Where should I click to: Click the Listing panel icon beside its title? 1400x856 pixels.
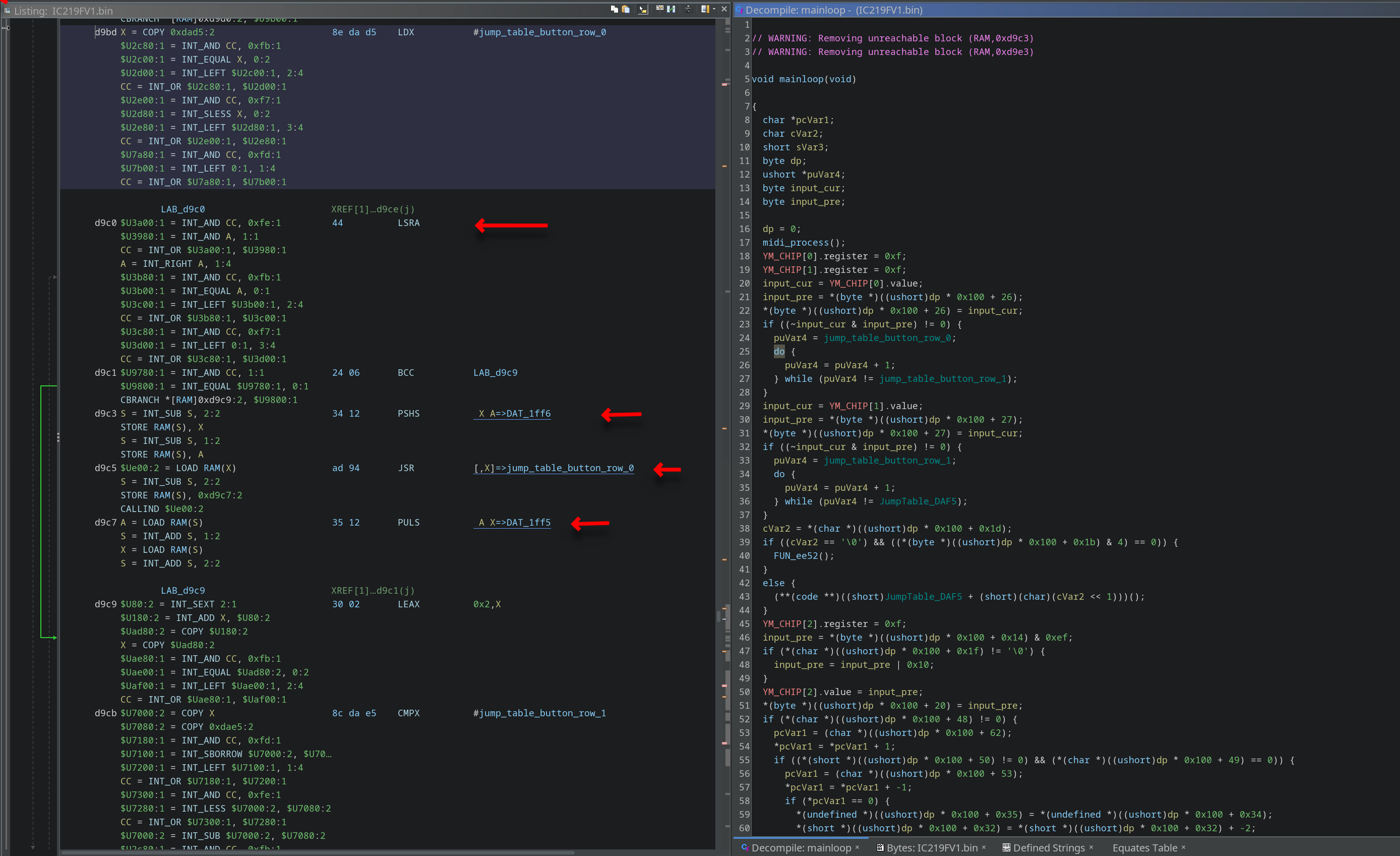[8, 10]
